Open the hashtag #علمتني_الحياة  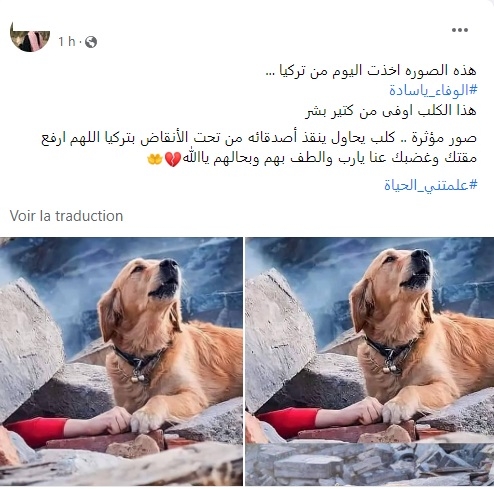[431, 184]
